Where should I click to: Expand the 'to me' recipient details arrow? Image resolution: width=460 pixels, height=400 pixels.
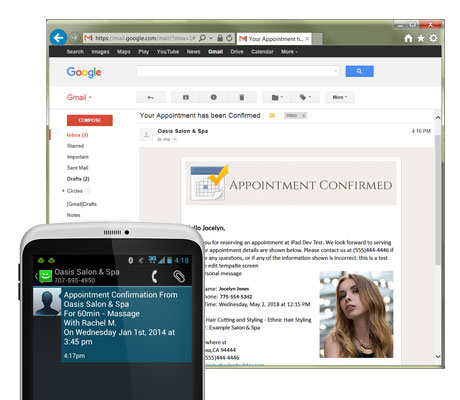tap(174, 139)
